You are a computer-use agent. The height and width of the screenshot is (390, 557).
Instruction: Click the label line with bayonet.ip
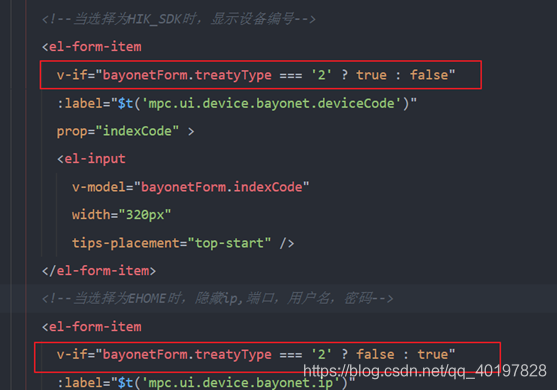click(x=206, y=383)
